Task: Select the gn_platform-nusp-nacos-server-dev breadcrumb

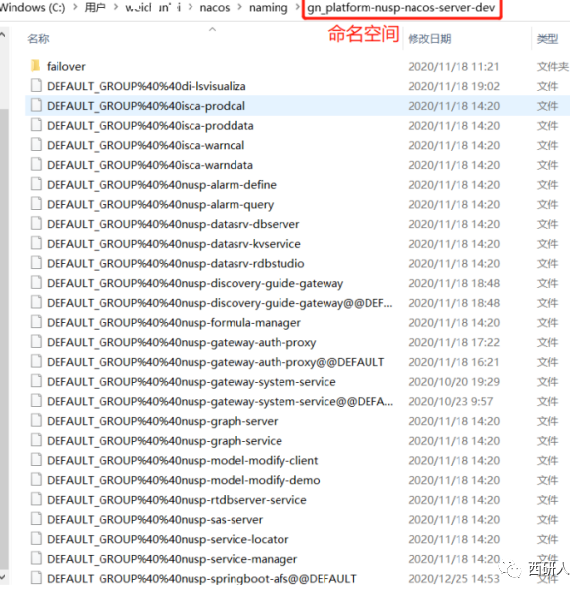Action: pyautogui.click(x=401, y=8)
